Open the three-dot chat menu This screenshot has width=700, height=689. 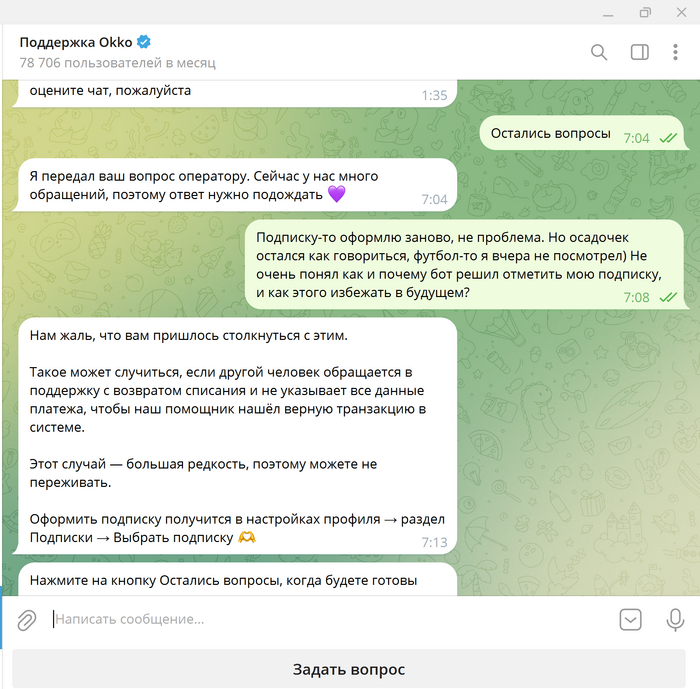pyautogui.click(x=675, y=52)
